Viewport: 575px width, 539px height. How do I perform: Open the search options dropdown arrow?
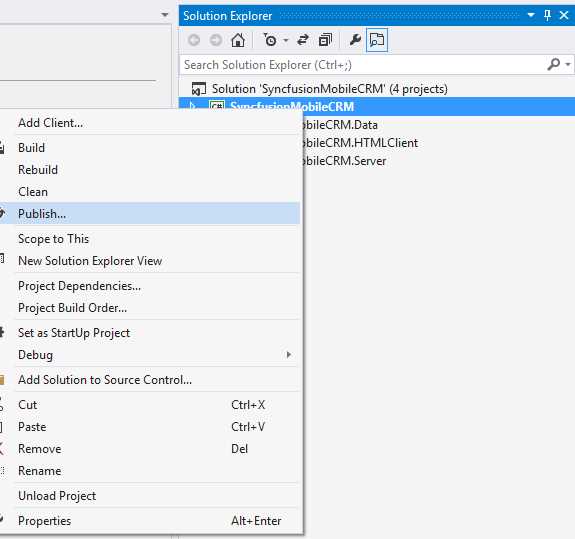point(568,65)
